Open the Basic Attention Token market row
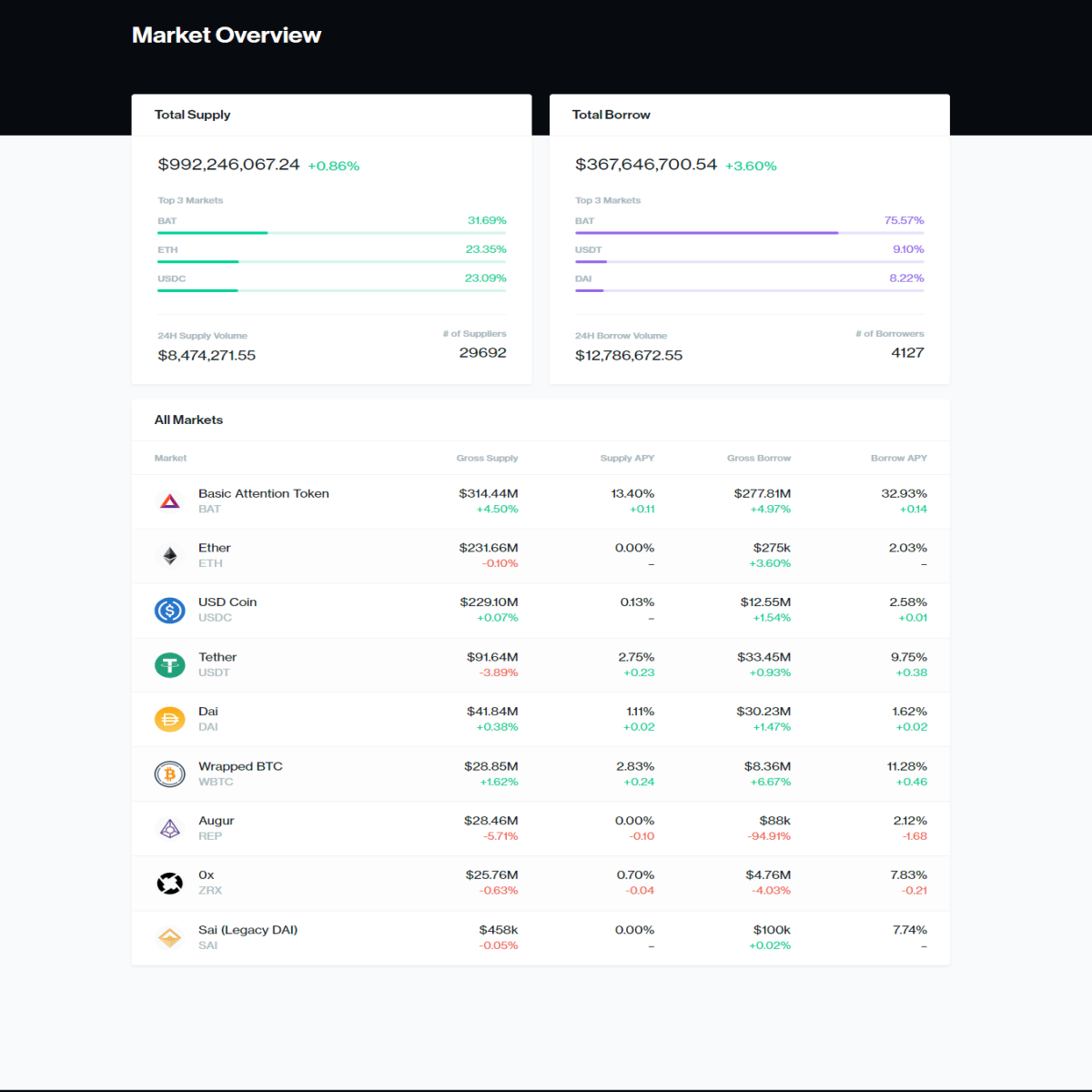Screen dimensions: 1092x1092 pos(541,501)
